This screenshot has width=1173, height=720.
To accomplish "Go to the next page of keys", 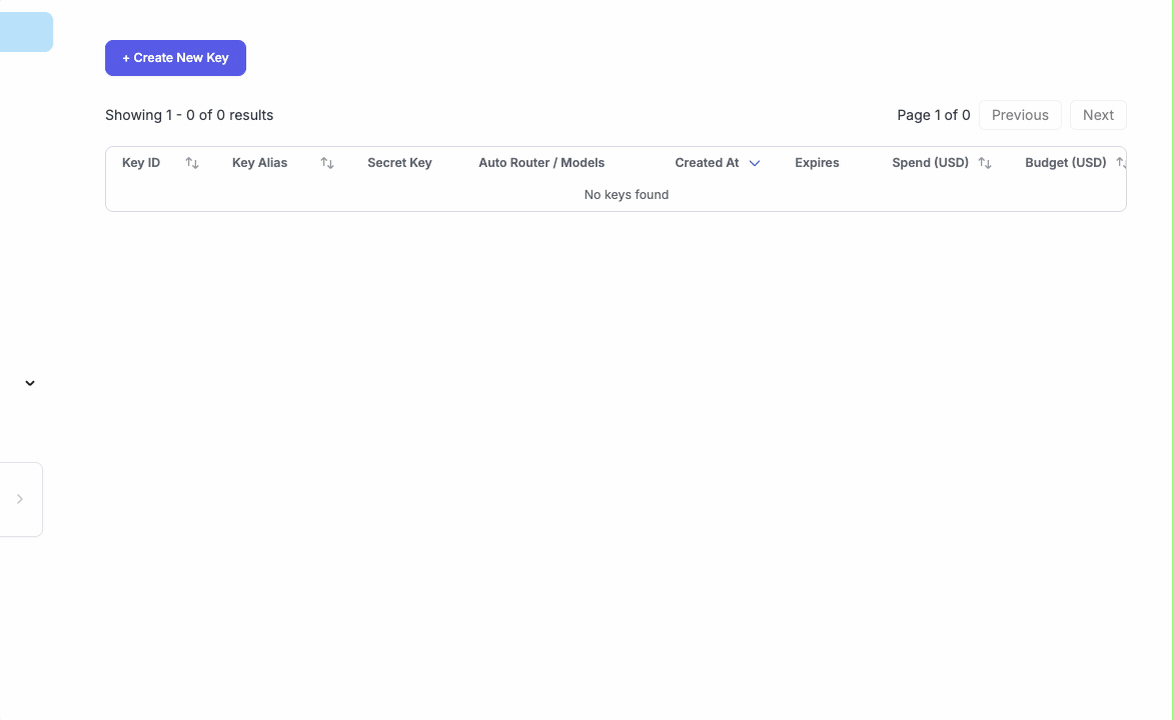I will [x=1098, y=114].
